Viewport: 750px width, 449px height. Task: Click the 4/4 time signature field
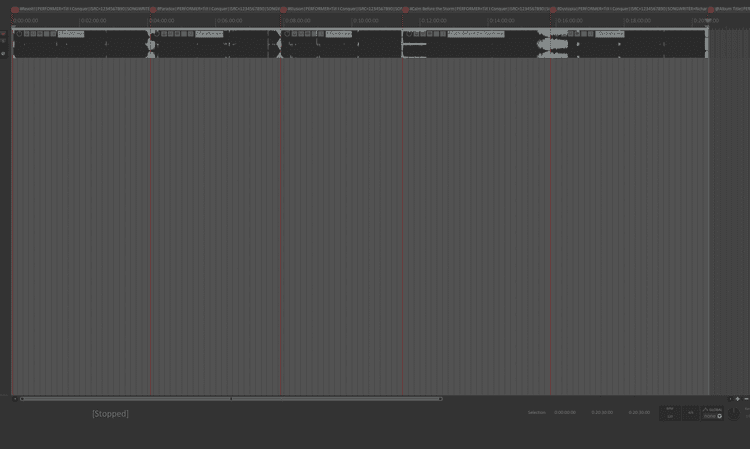[x=690, y=413]
